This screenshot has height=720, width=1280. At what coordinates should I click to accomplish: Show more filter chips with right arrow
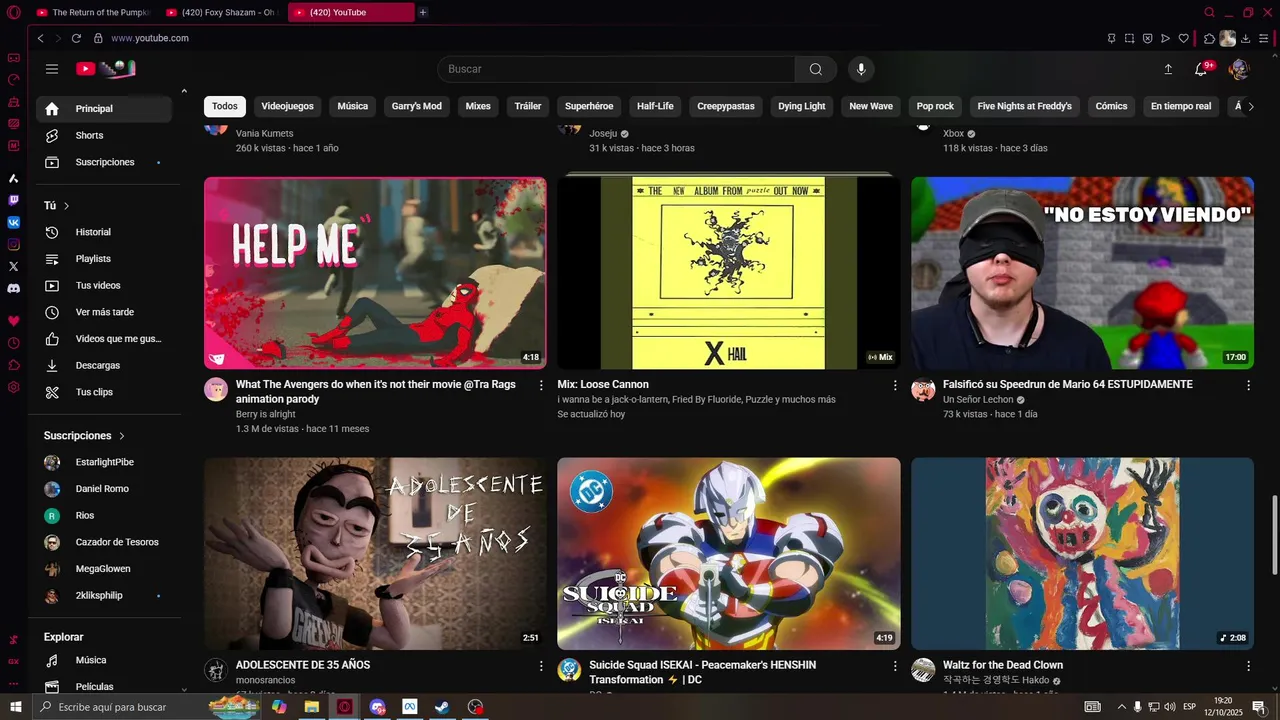click(1250, 106)
